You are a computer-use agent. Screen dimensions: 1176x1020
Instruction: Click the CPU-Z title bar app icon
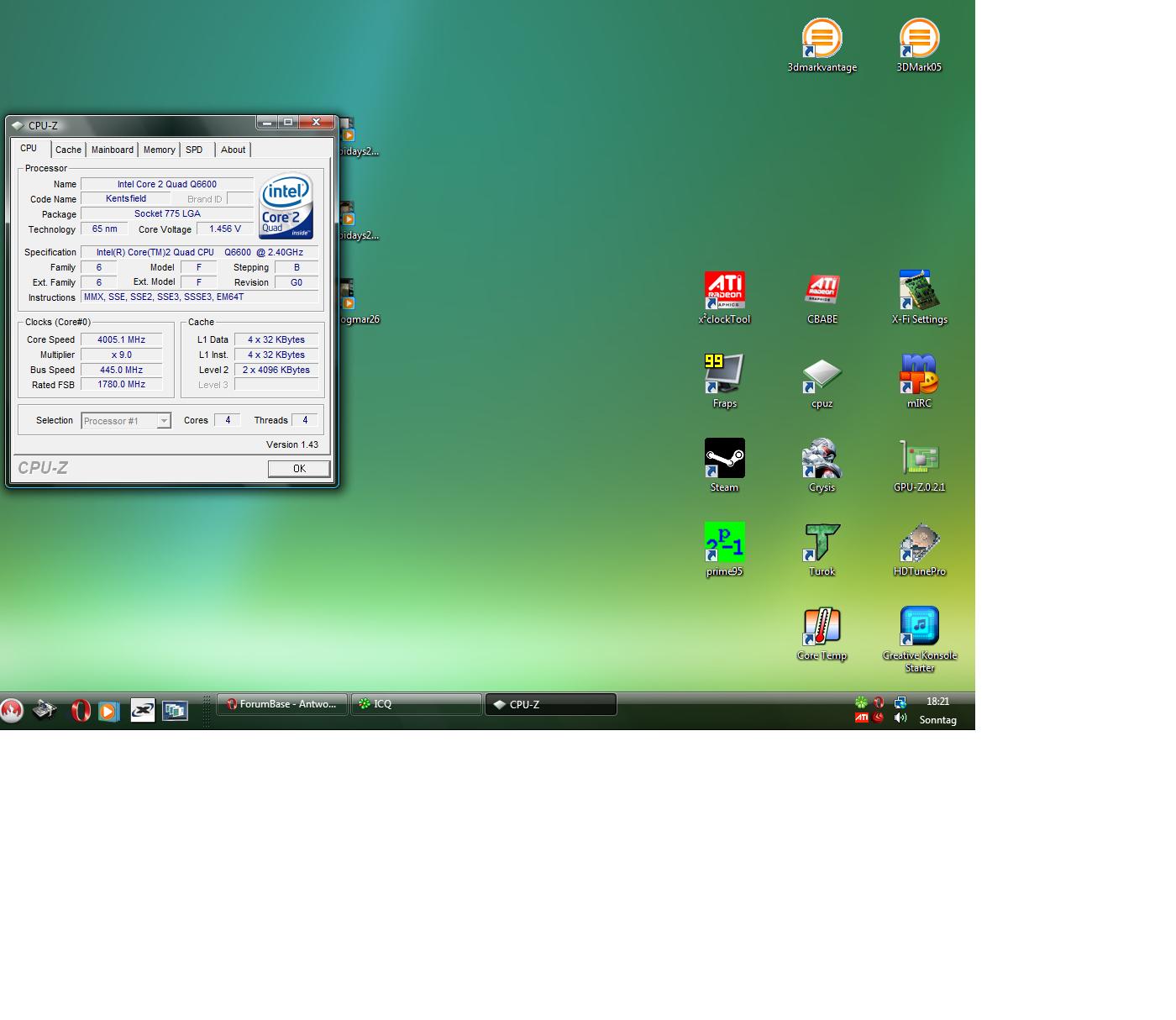[x=18, y=126]
